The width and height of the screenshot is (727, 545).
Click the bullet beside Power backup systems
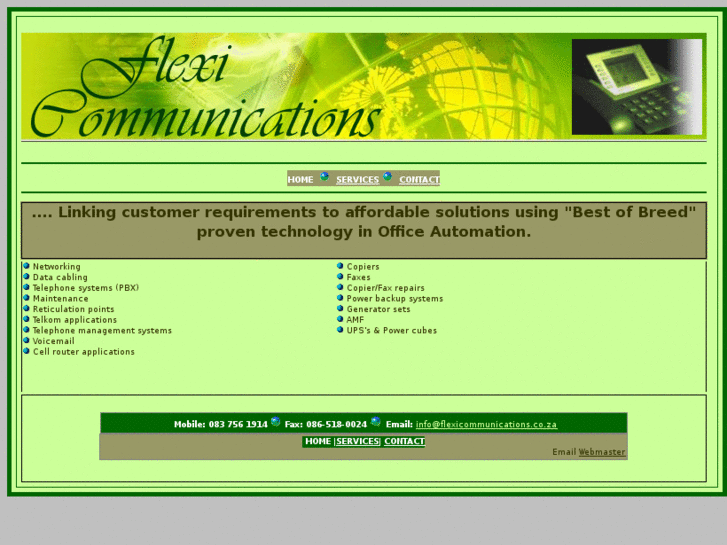point(340,298)
